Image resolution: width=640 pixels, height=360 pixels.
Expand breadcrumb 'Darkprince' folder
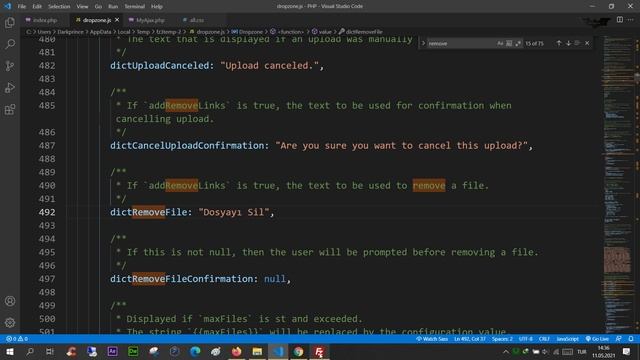point(70,31)
